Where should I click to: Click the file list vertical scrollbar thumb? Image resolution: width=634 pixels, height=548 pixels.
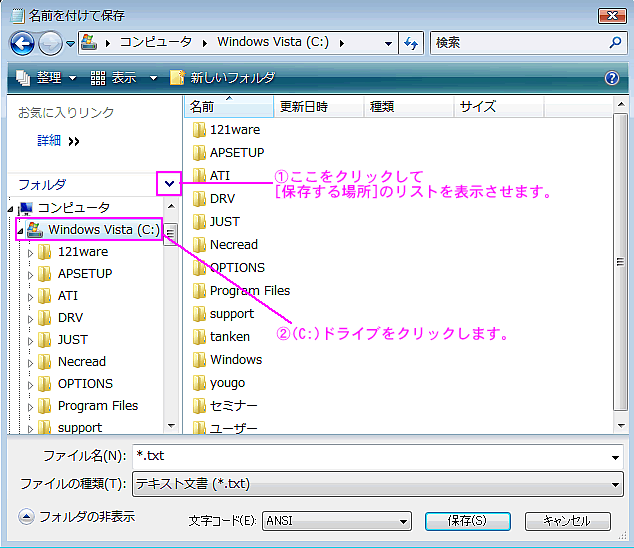620,262
